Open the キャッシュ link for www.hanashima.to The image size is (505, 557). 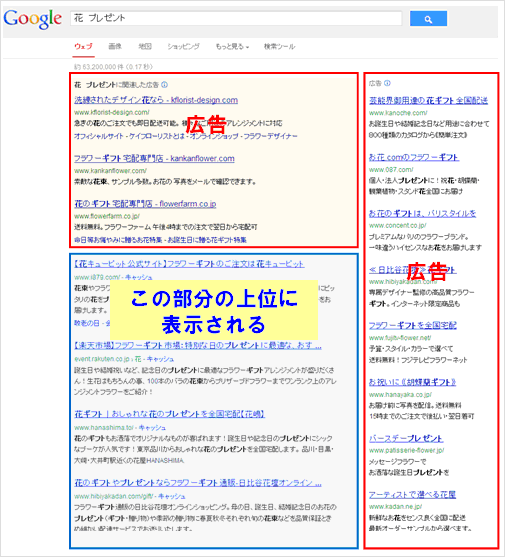152,428
